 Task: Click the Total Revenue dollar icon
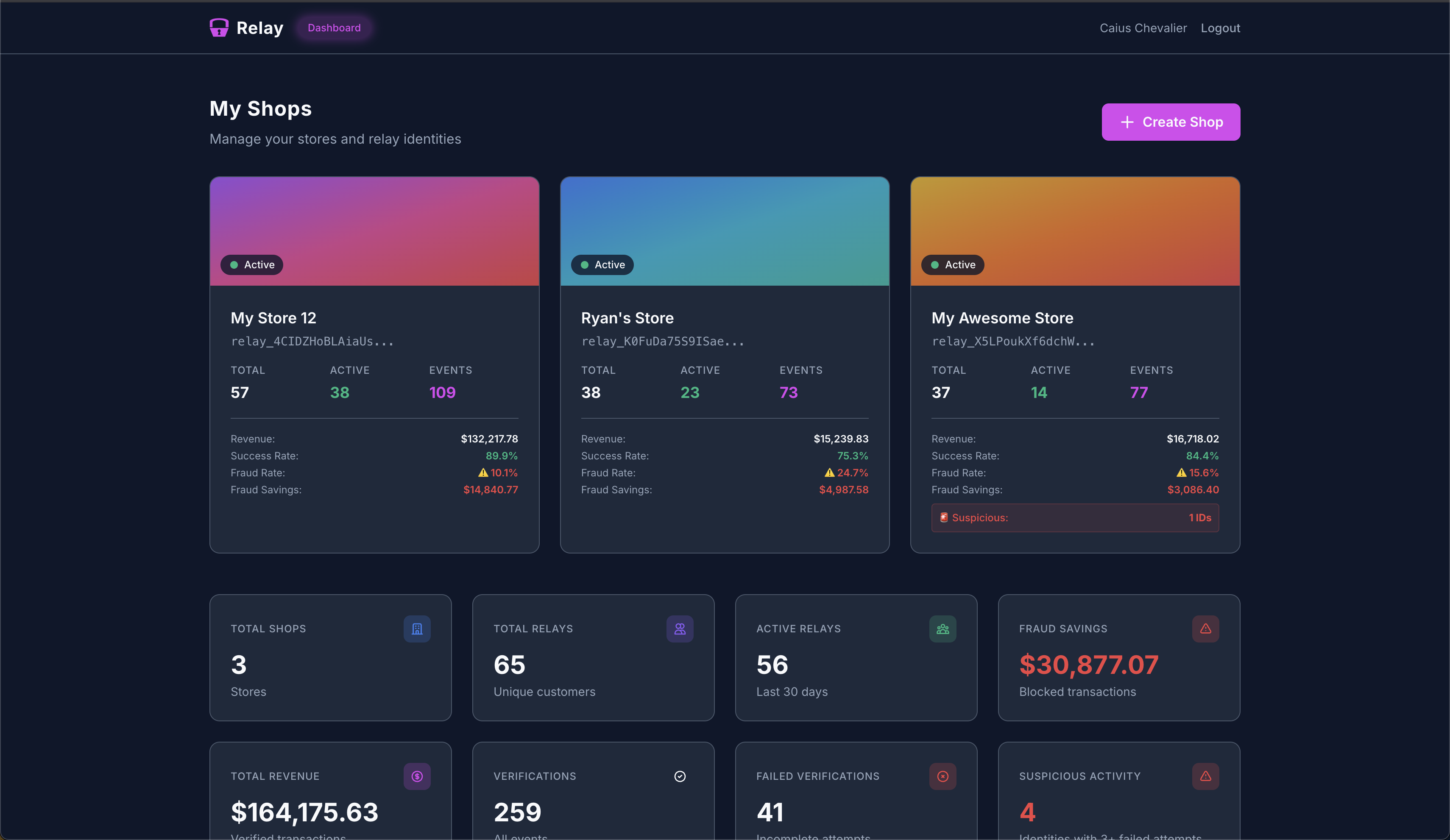pos(417,776)
